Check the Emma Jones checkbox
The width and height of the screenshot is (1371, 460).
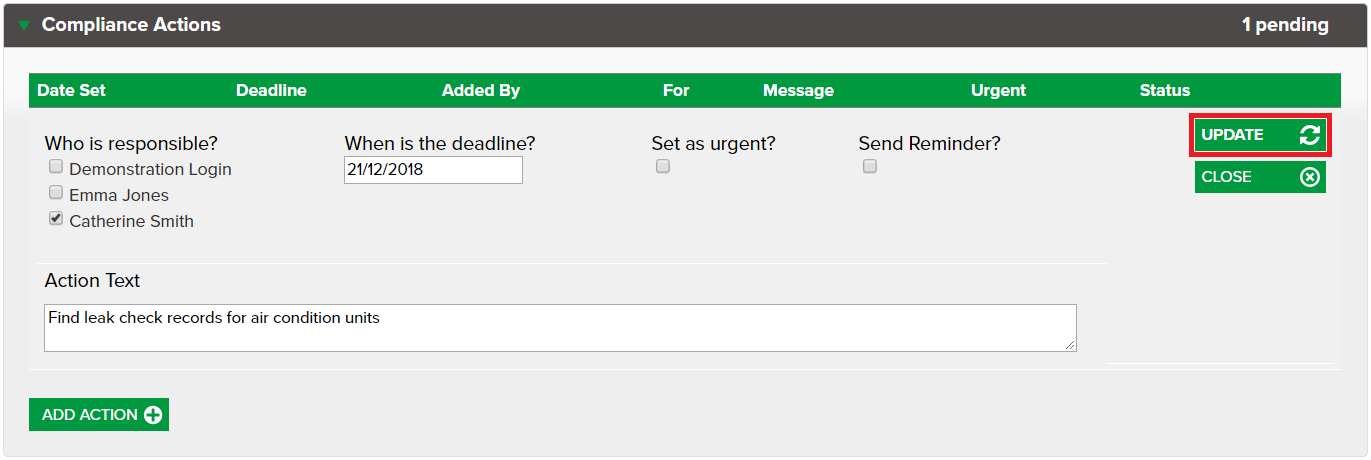pyautogui.click(x=56, y=193)
